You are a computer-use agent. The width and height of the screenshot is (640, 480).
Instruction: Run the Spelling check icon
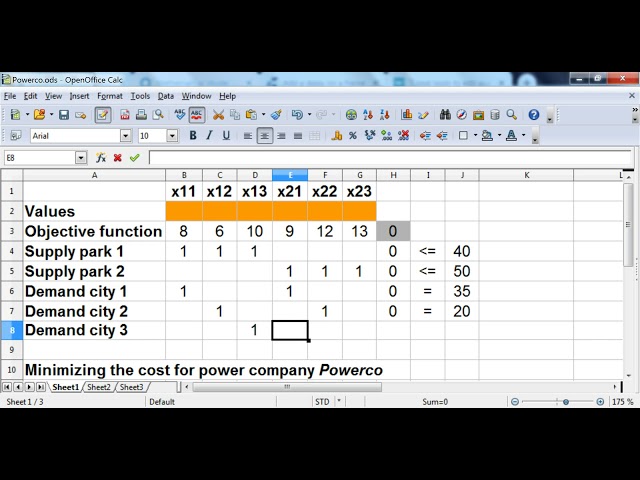coord(180,115)
